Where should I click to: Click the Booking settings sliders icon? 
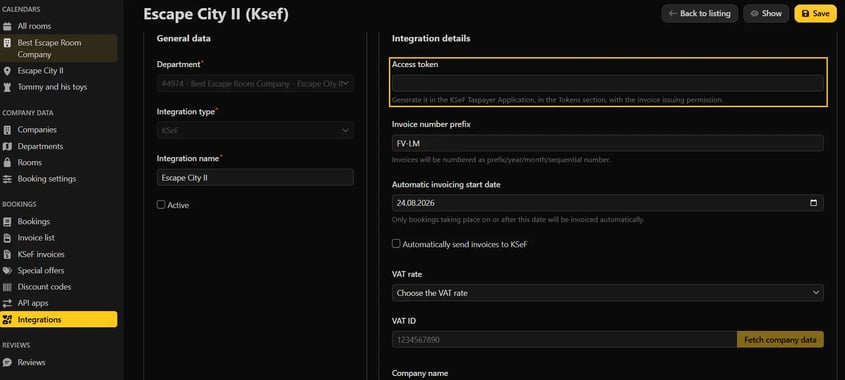(8, 178)
